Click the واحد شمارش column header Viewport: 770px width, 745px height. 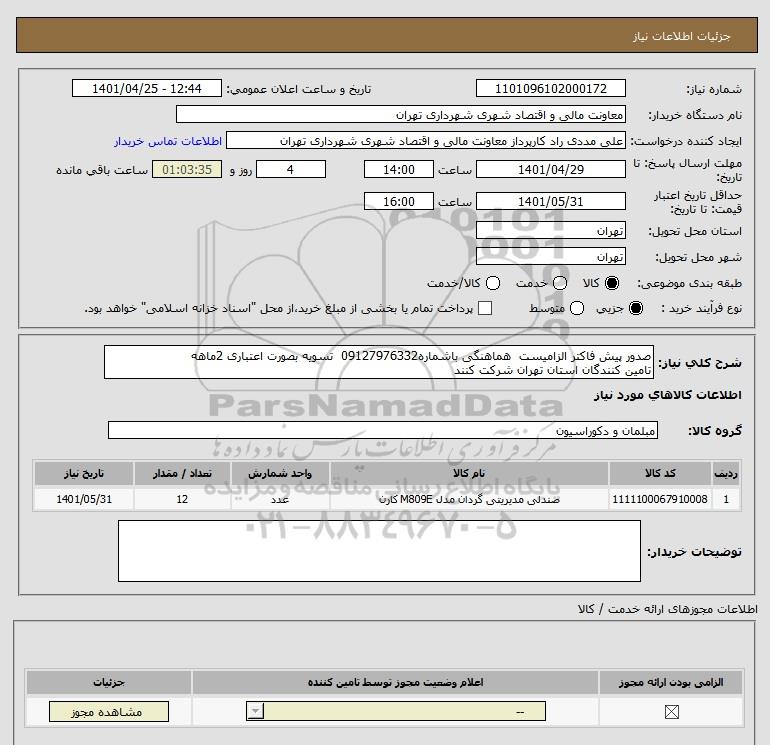[280, 473]
